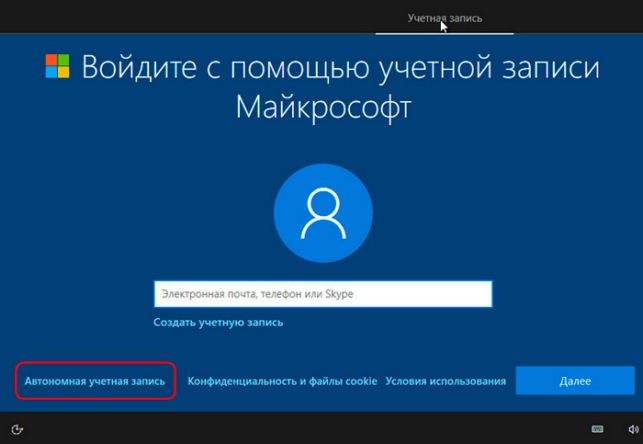Click the user avatar circle

323,213
